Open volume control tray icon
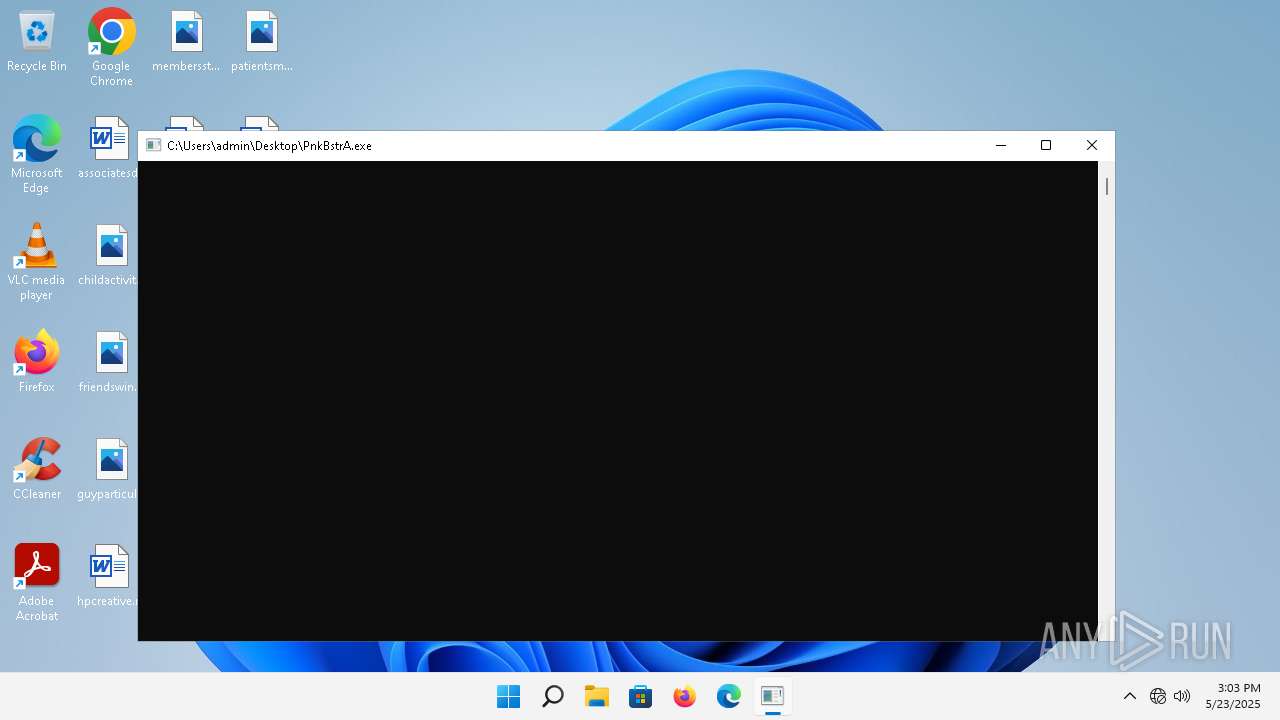This screenshot has height=720, width=1280. pyautogui.click(x=1182, y=696)
